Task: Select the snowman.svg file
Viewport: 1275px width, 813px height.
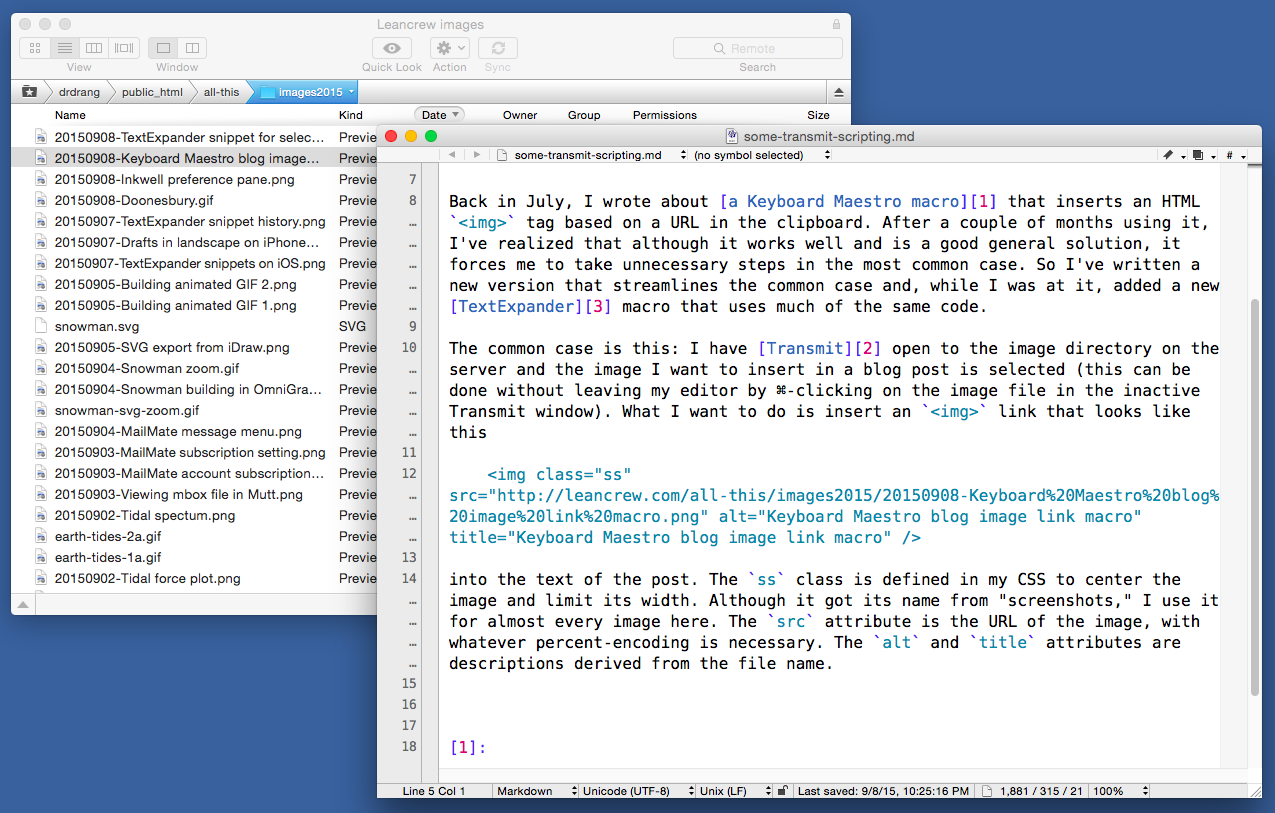Action: pyautogui.click(x=97, y=326)
